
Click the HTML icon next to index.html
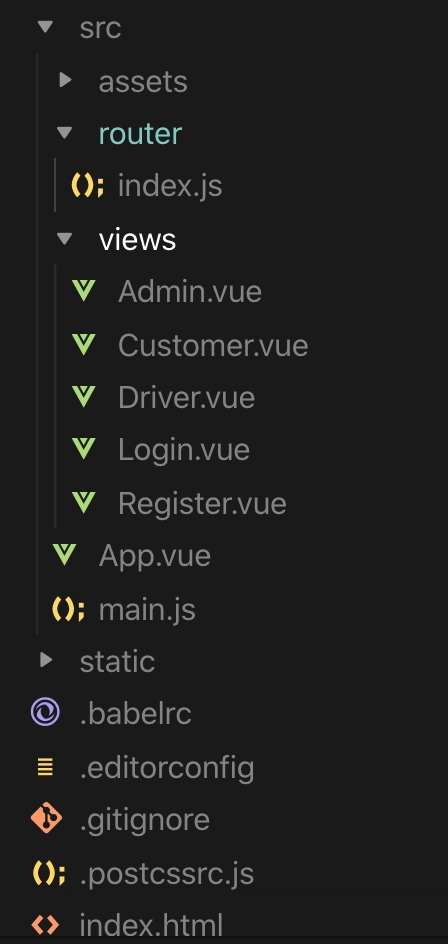45,925
